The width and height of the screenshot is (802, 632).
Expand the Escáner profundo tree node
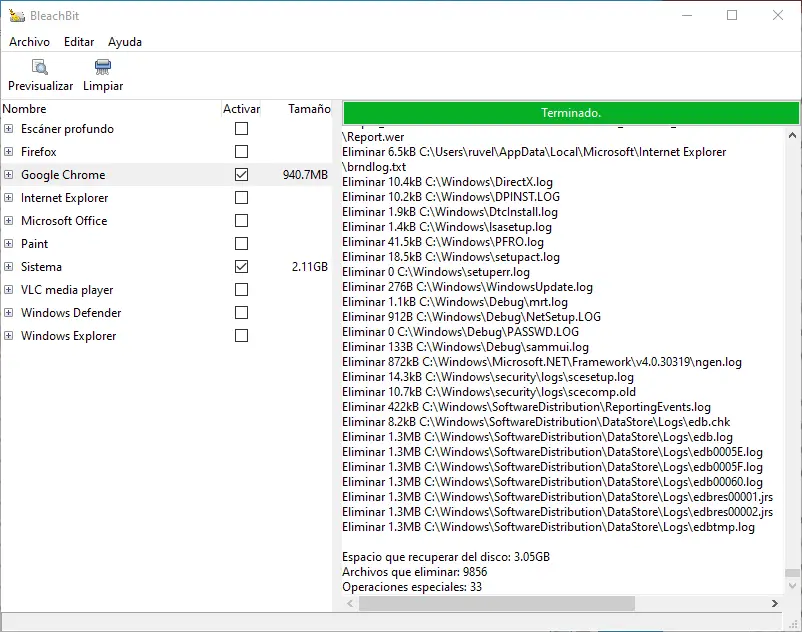point(8,128)
